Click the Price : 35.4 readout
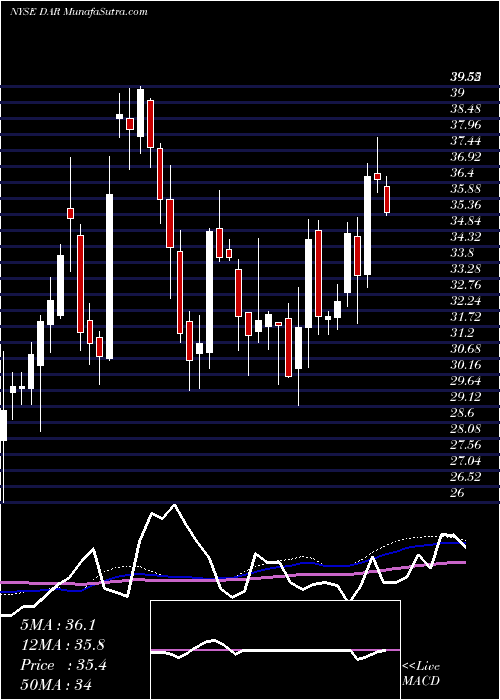 pyautogui.click(x=63, y=665)
